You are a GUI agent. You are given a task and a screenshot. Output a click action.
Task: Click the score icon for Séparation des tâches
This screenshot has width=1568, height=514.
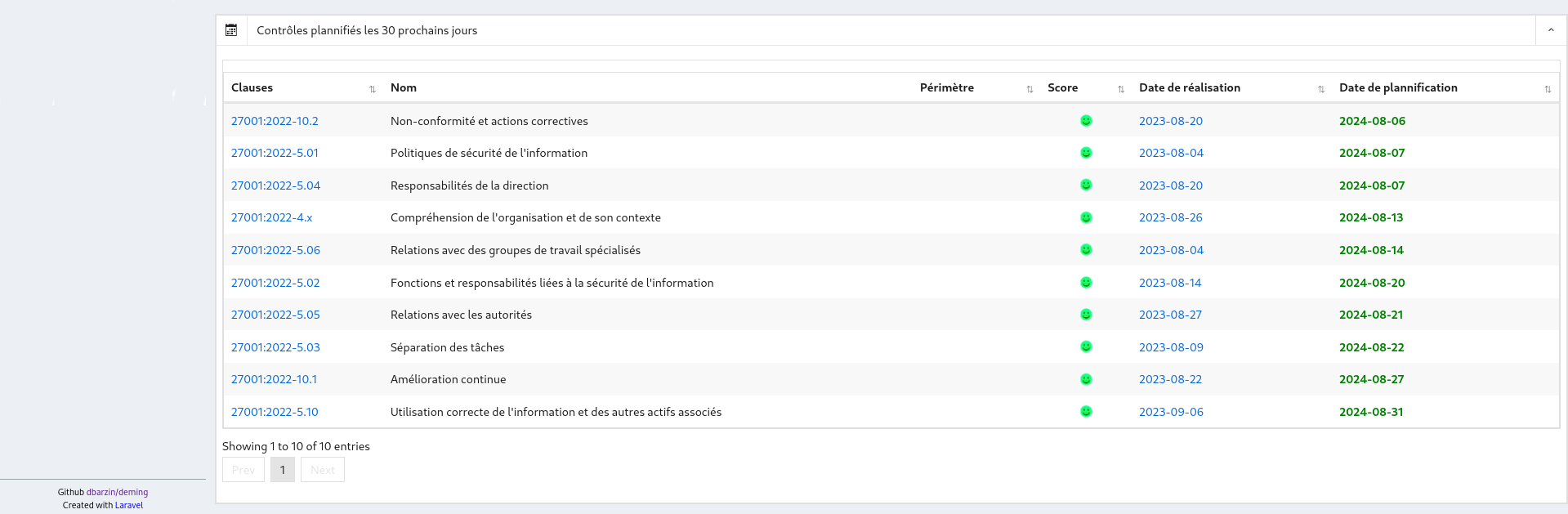tap(1085, 346)
